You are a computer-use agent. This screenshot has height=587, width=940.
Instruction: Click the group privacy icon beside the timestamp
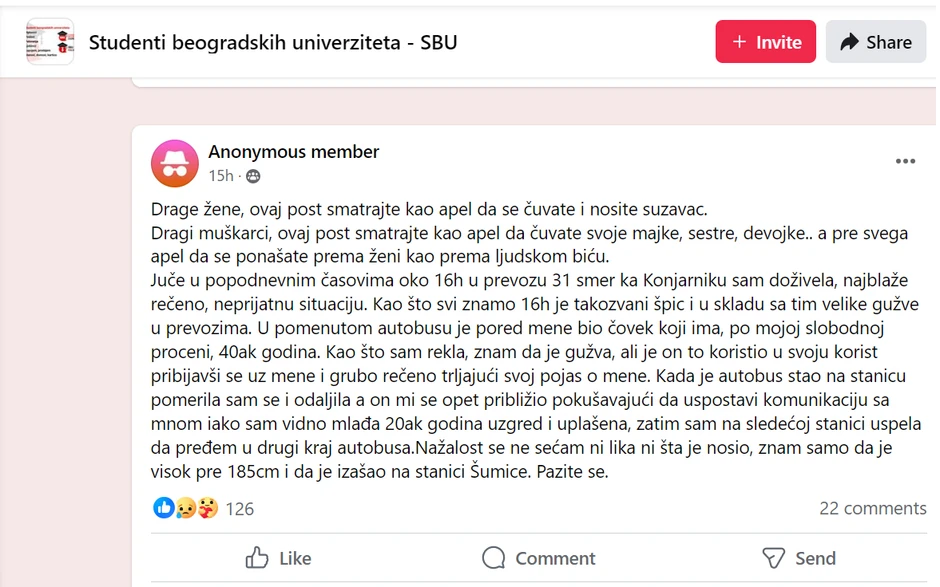(x=253, y=175)
